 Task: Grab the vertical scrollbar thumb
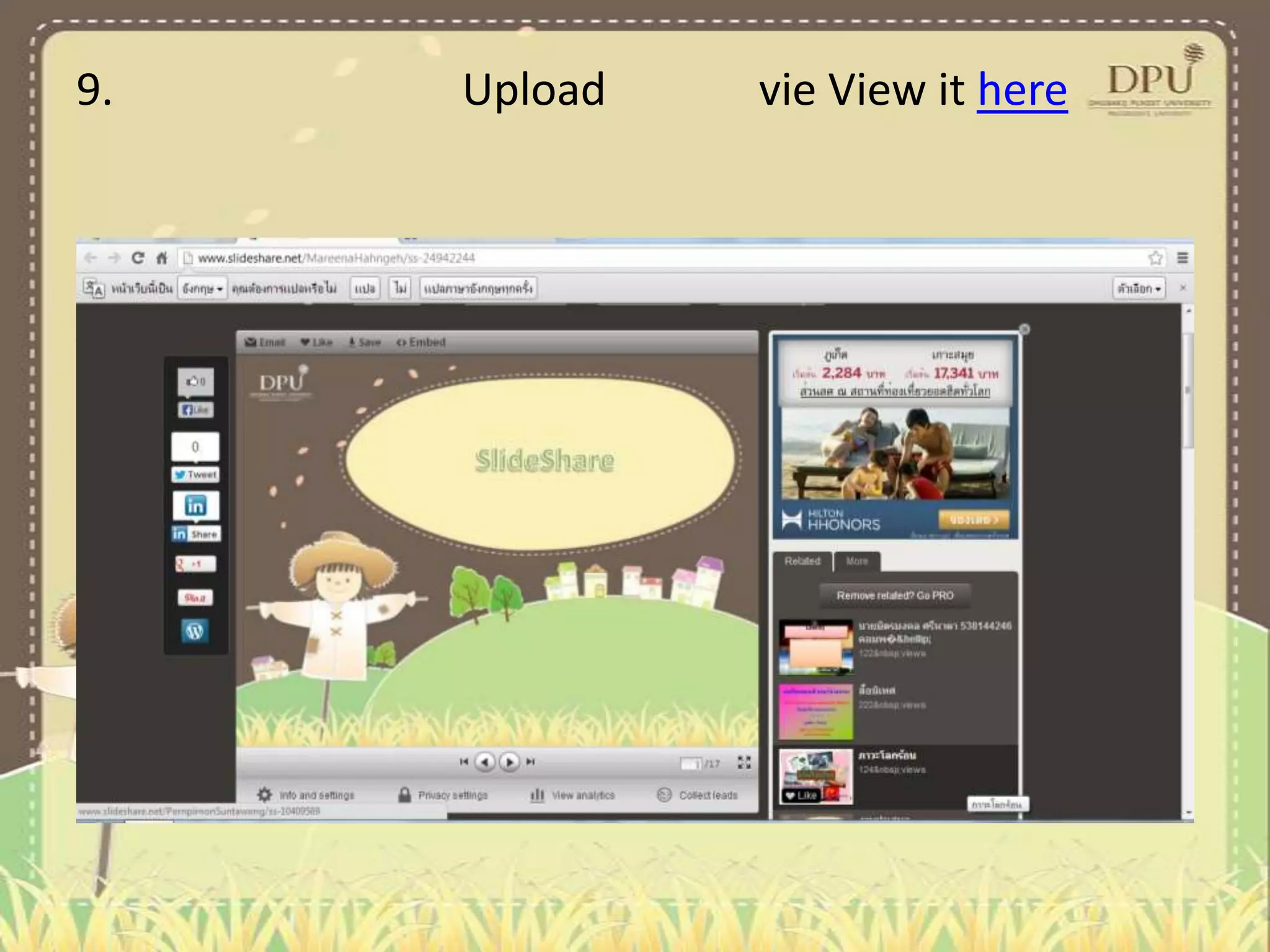pyautogui.click(x=1188, y=390)
